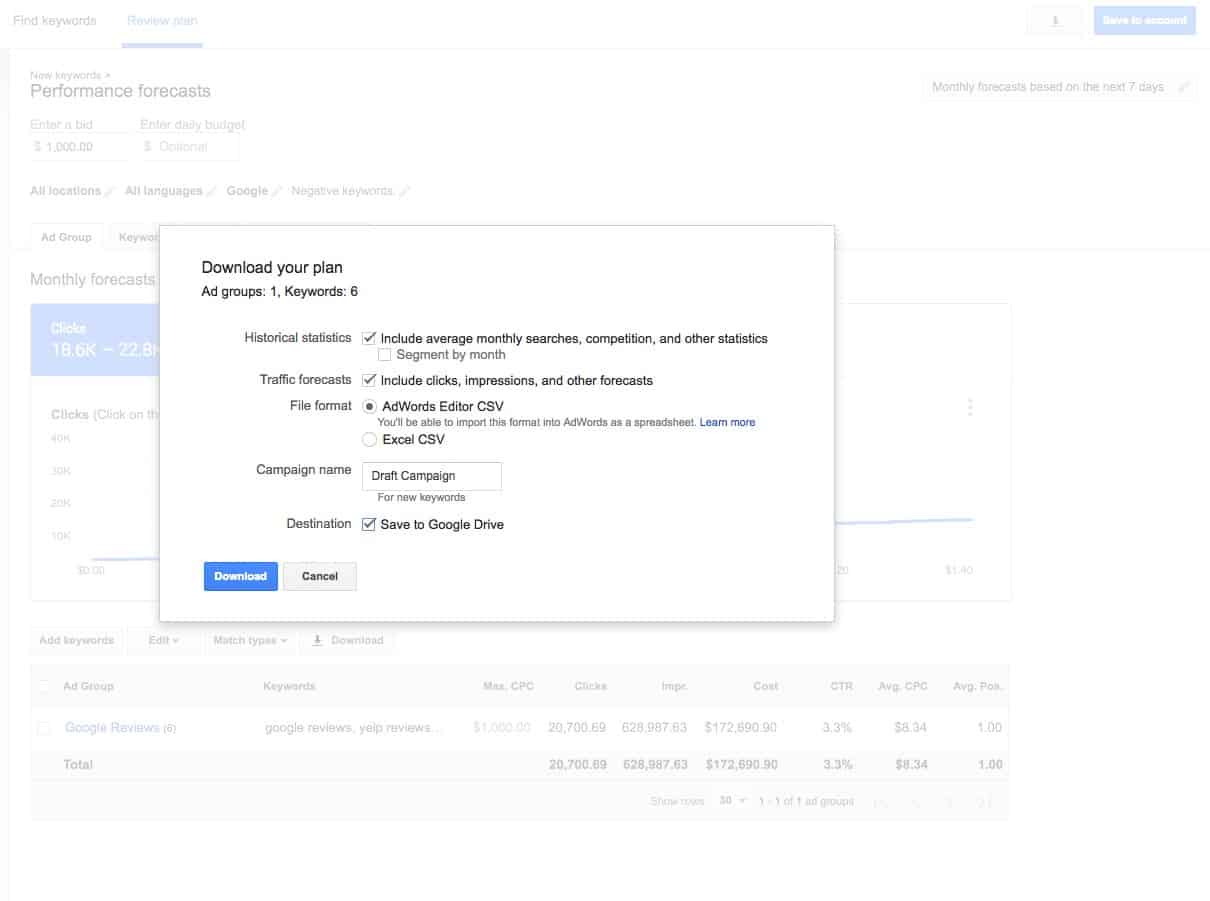The height and width of the screenshot is (901, 1210).
Task: Expand the Match types dropdown
Action: point(250,640)
